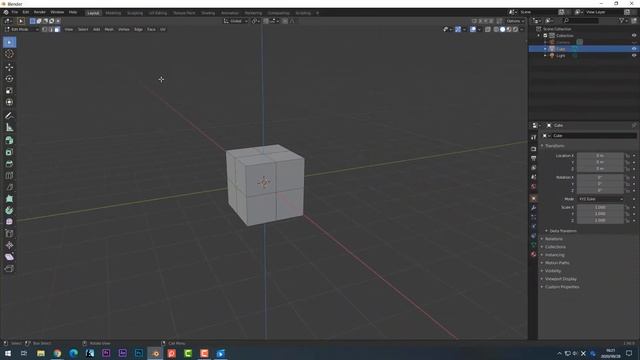This screenshot has width=640, height=360.
Task: Enable wireframe viewport shading
Action: pos(496,29)
